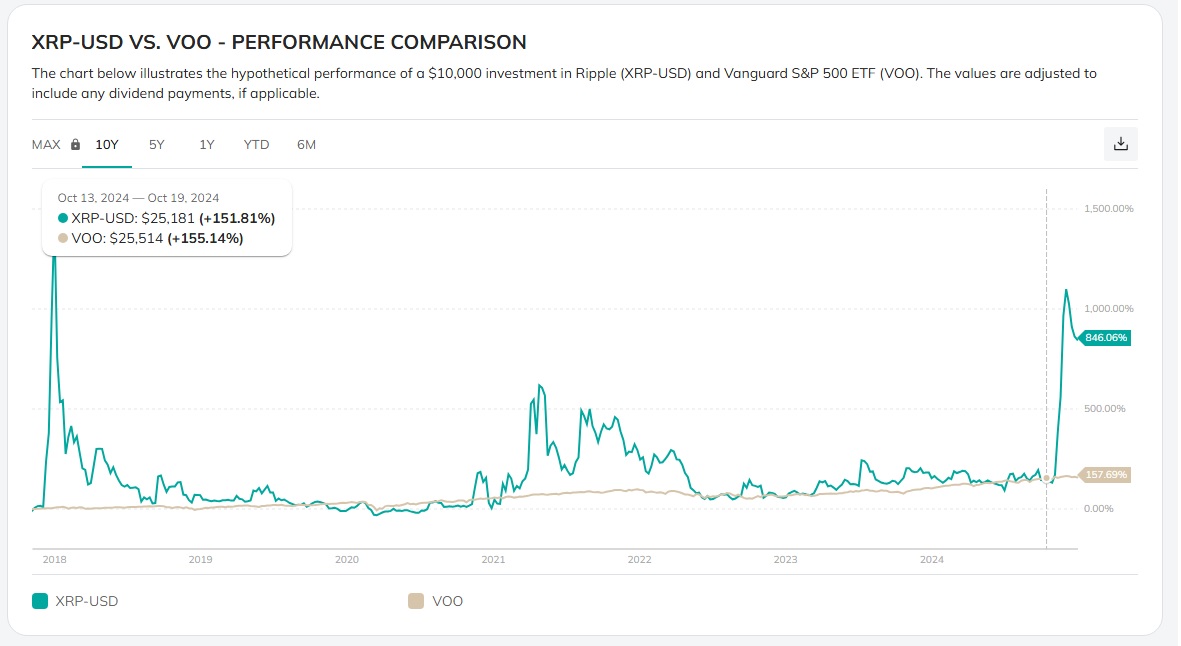Toggle the XRP-USD series in the legend
Image resolution: width=1181 pixels, height=646 pixels.
(75, 601)
